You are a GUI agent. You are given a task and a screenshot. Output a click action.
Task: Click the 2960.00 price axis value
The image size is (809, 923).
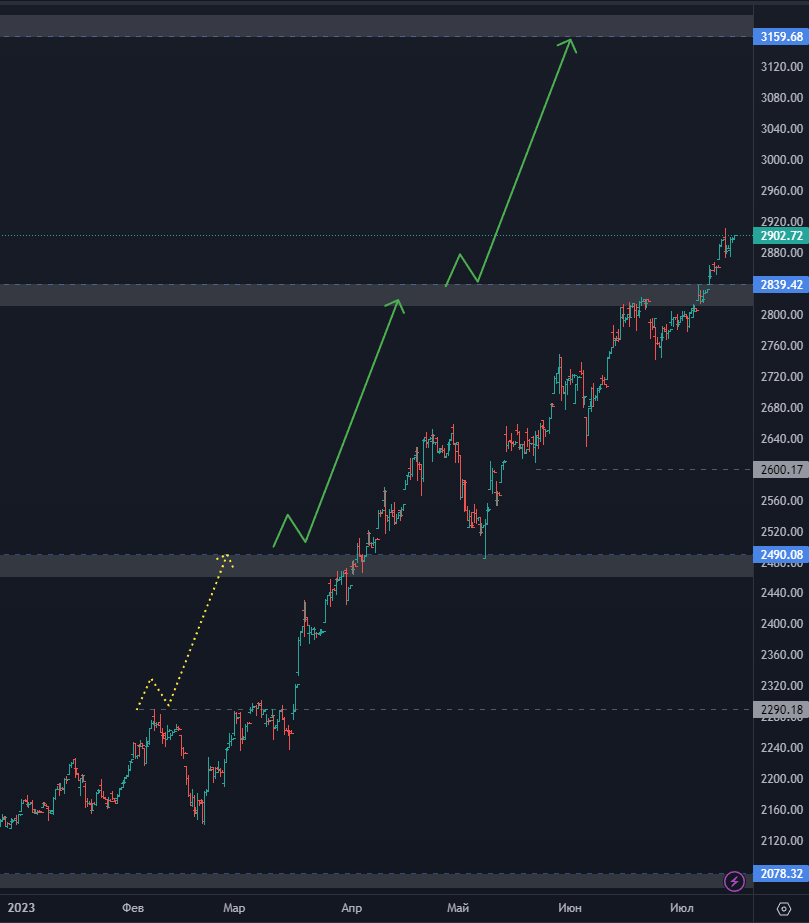click(781, 190)
